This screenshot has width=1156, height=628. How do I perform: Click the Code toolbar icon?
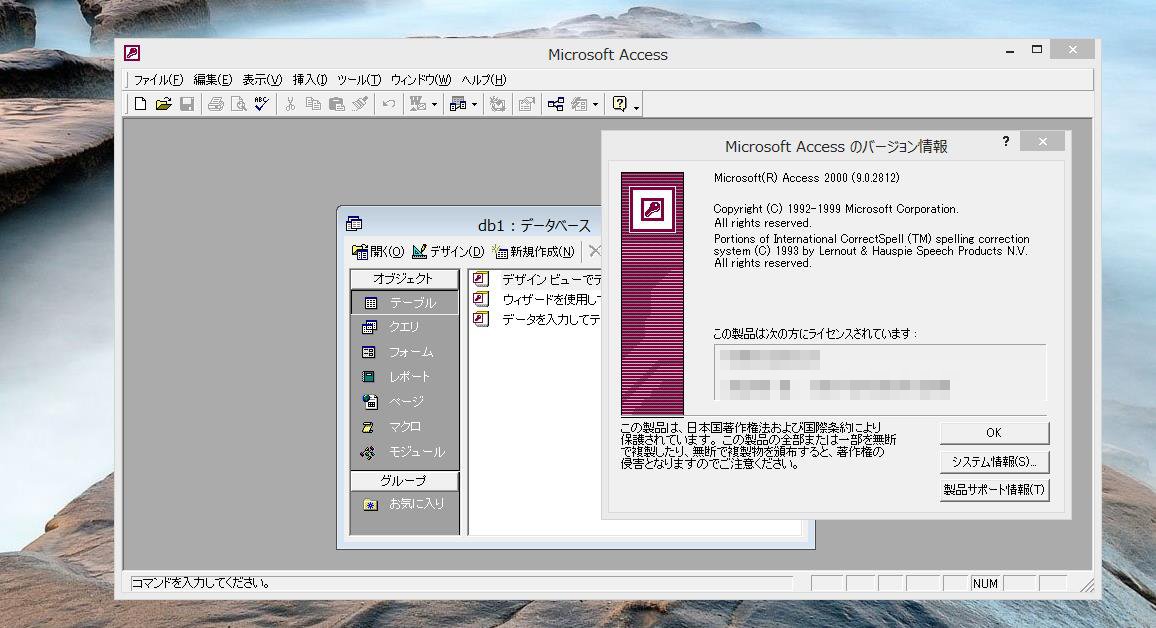pos(498,104)
